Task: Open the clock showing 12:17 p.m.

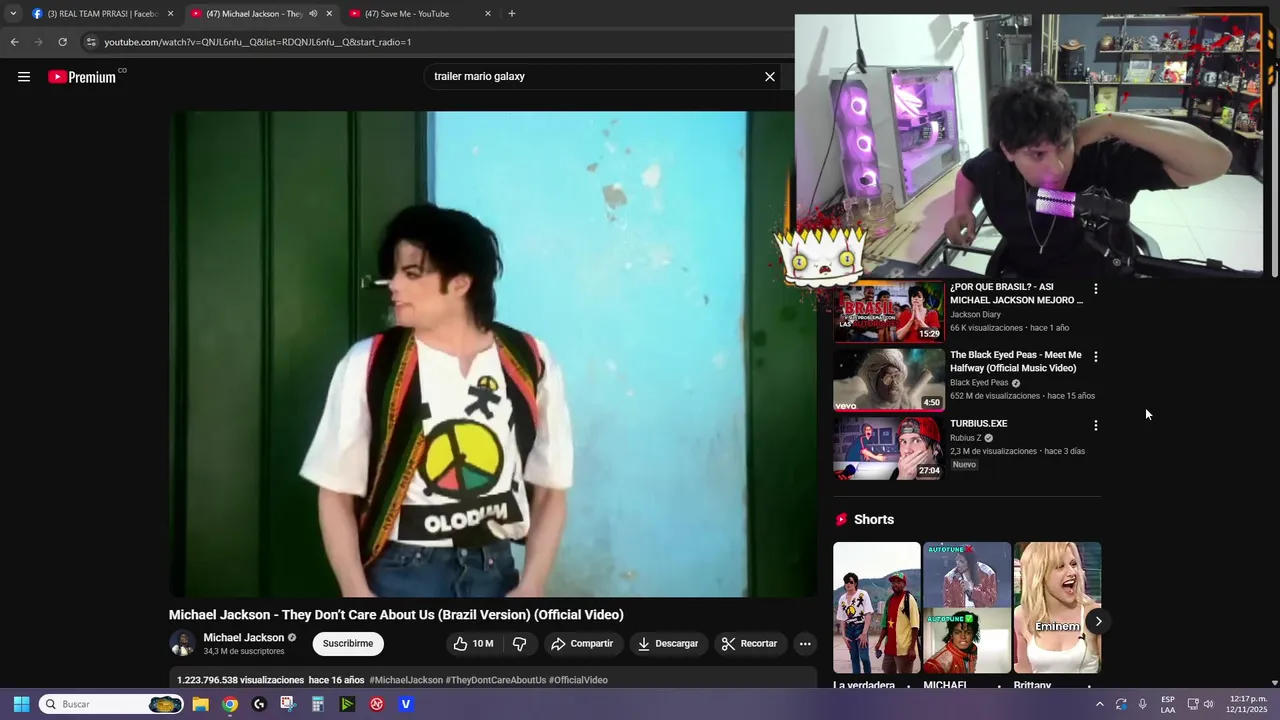Action: point(1247,704)
